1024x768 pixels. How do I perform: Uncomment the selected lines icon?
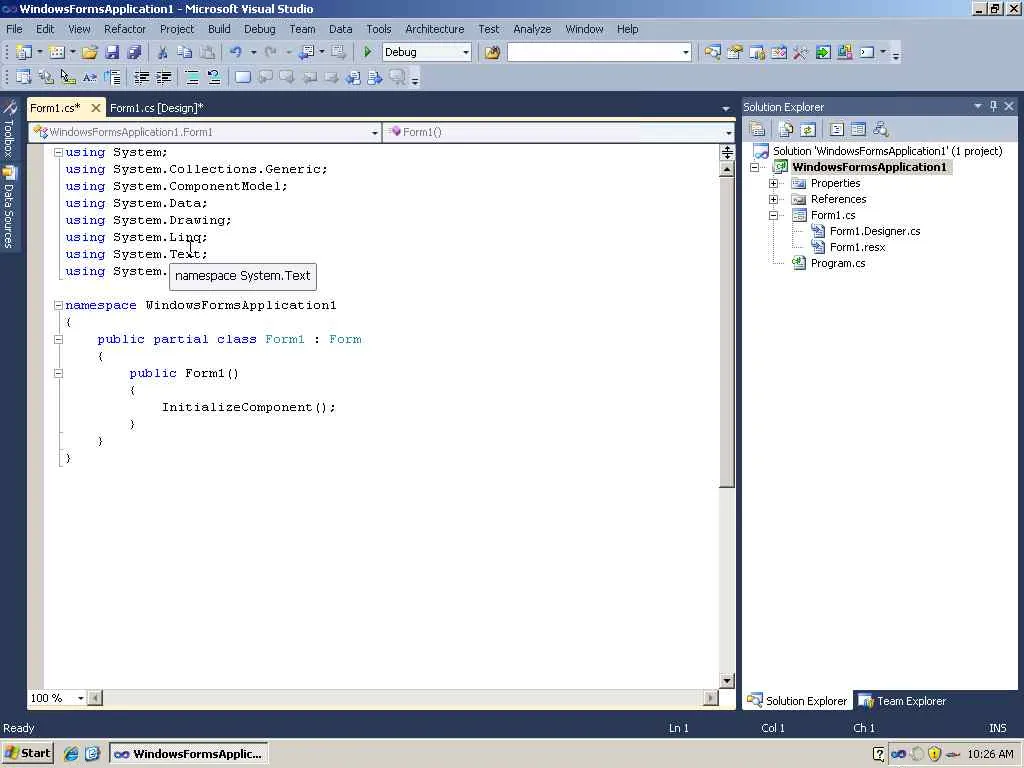[x=214, y=77]
